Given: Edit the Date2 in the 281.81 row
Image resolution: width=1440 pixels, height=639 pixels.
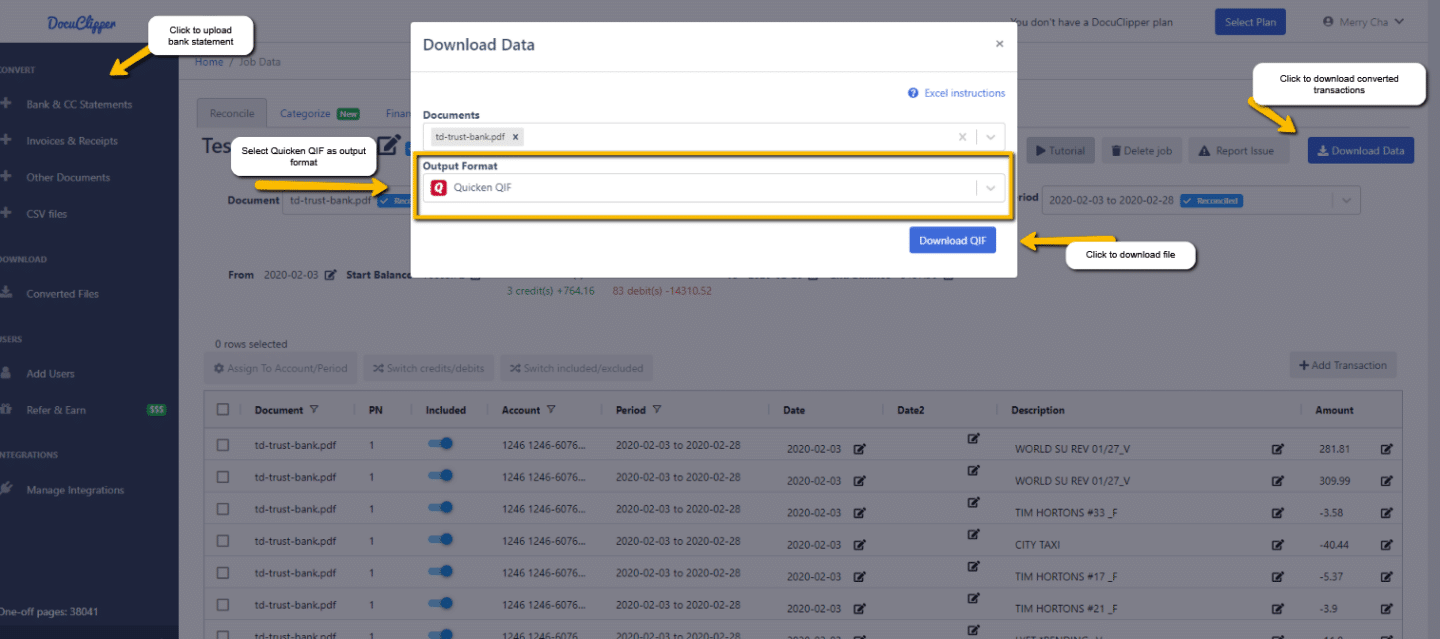Looking at the screenshot, I should (974, 438).
